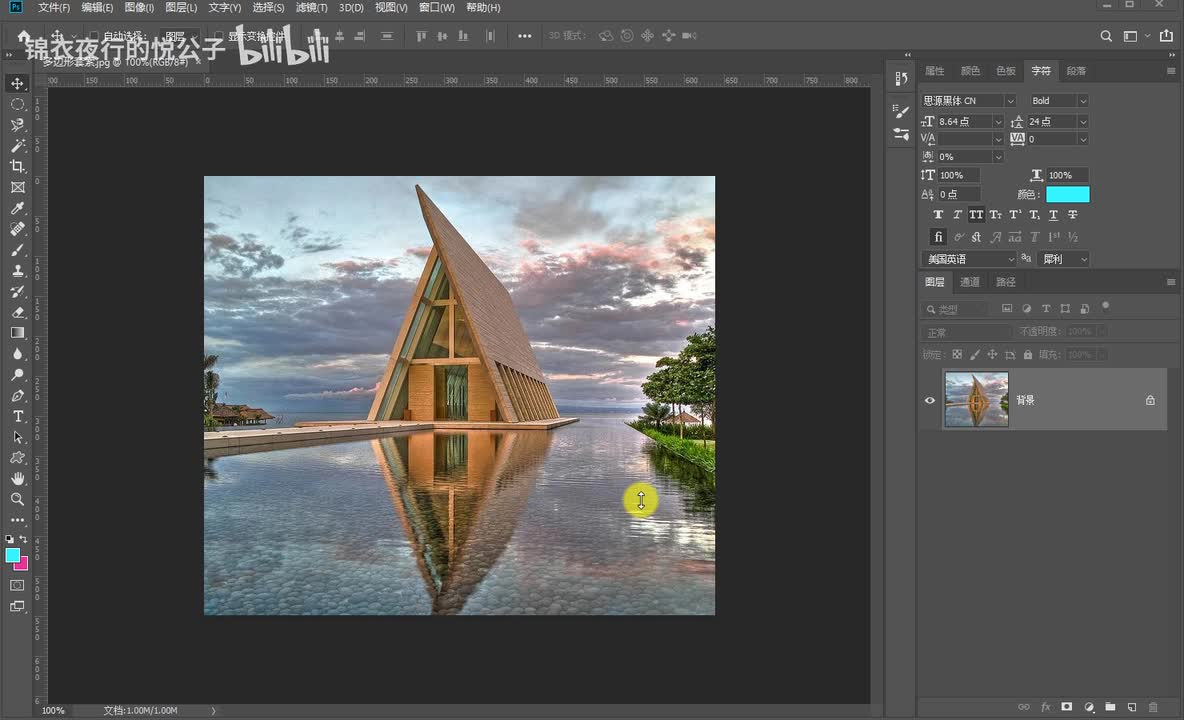Select the Gradient tool
1184x720 pixels.
17,333
